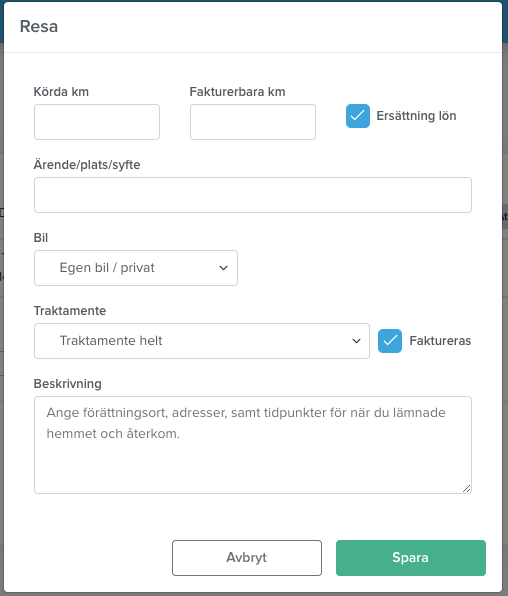
Task: Toggle the Faktureras checkbox off
Action: tap(390, 341)
